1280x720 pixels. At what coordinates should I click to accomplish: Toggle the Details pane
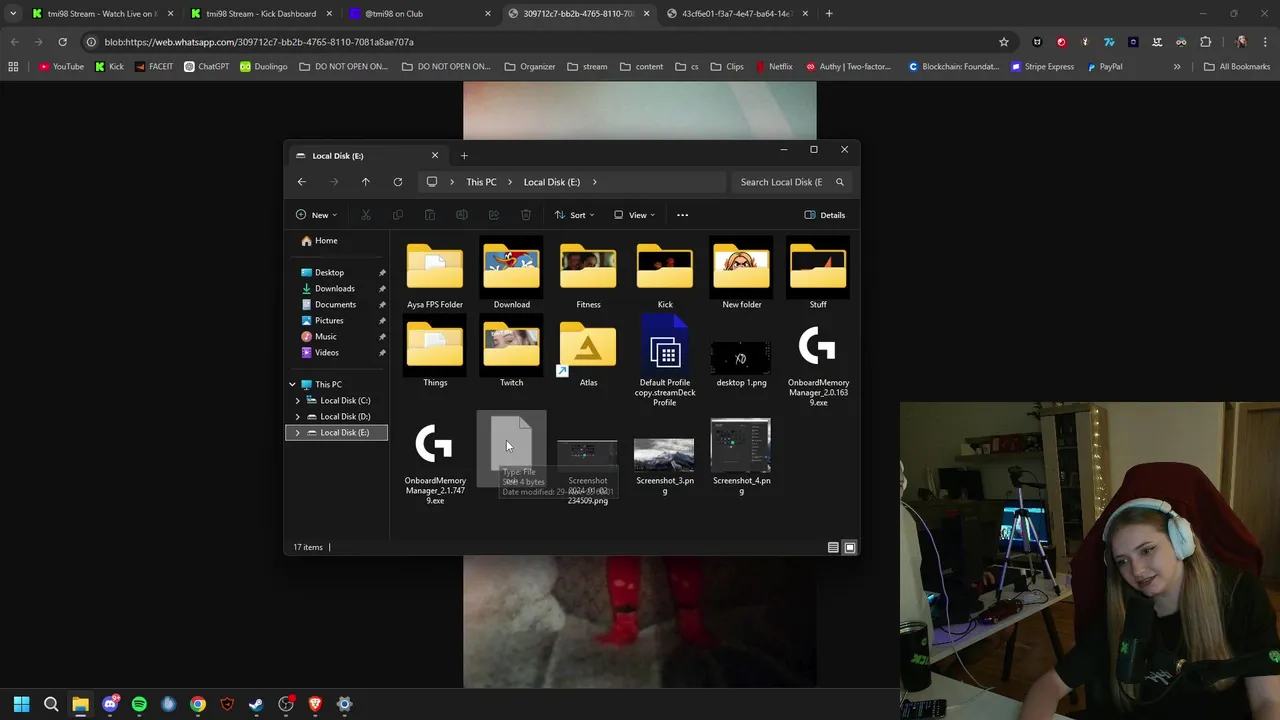(x=825, y=215)
